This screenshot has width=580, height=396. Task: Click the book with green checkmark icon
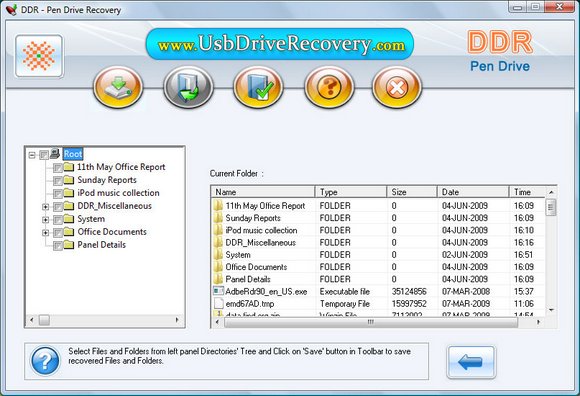click(x=258, y=87)
